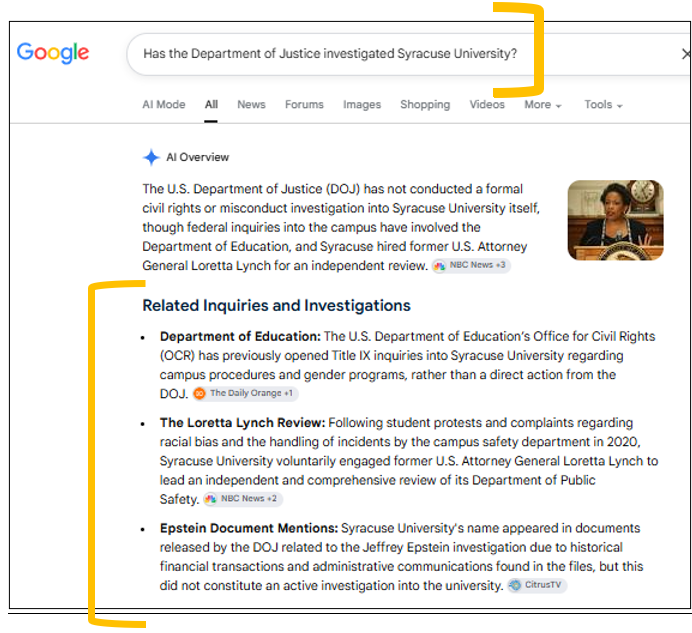692x633 pixels.
Task: Switch to AI Mode tab
Action: pos(164,105)
